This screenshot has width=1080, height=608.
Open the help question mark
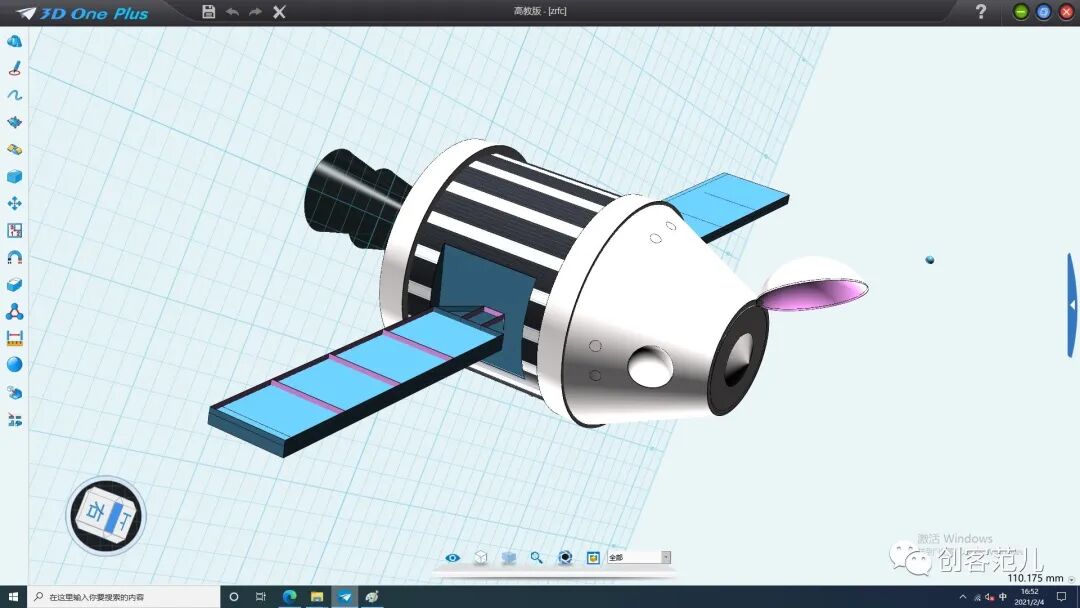click(x=981, y=12)
